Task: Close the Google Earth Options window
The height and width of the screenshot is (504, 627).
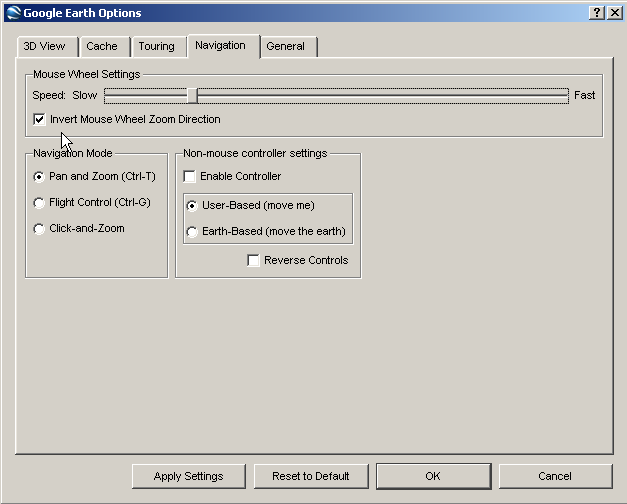Action: tap(615, 13)
